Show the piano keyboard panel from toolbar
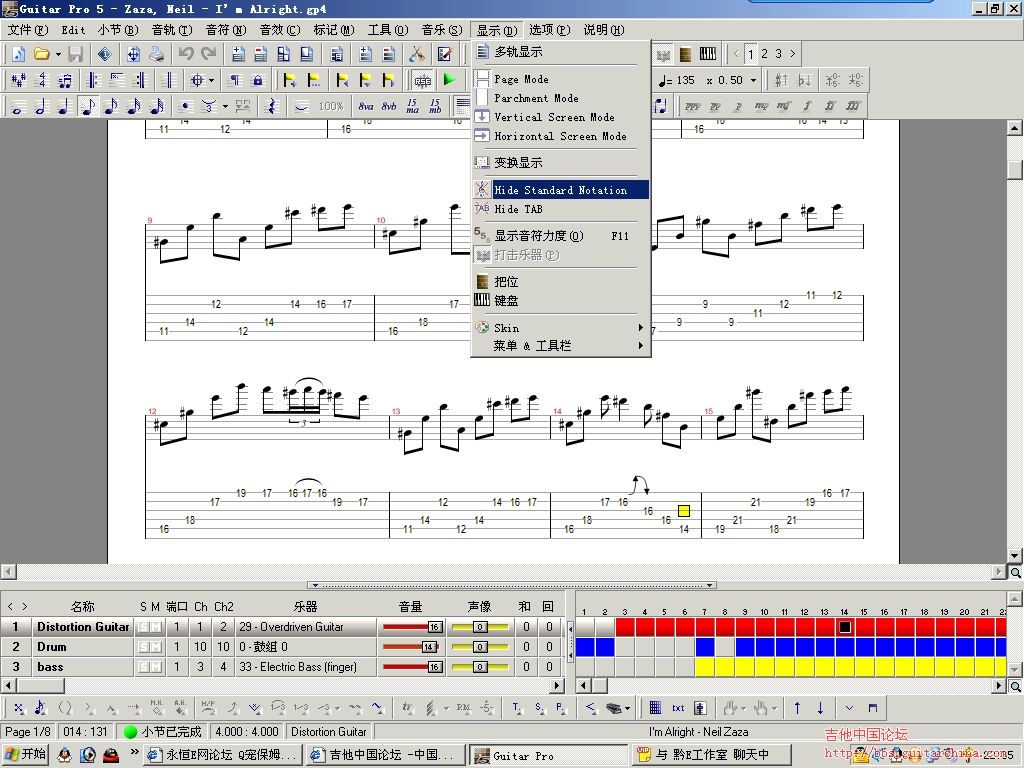Viewport: 1024px width, 768px height. pyautogui.click(x=707, y=54)
